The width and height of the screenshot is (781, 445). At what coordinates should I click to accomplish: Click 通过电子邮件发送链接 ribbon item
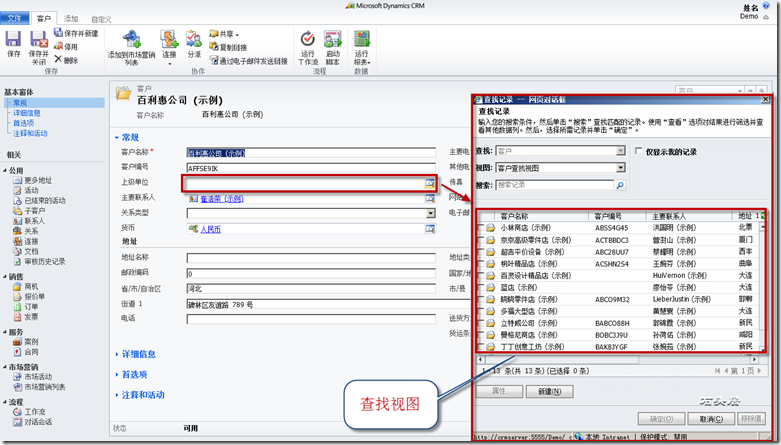[249, 61]
